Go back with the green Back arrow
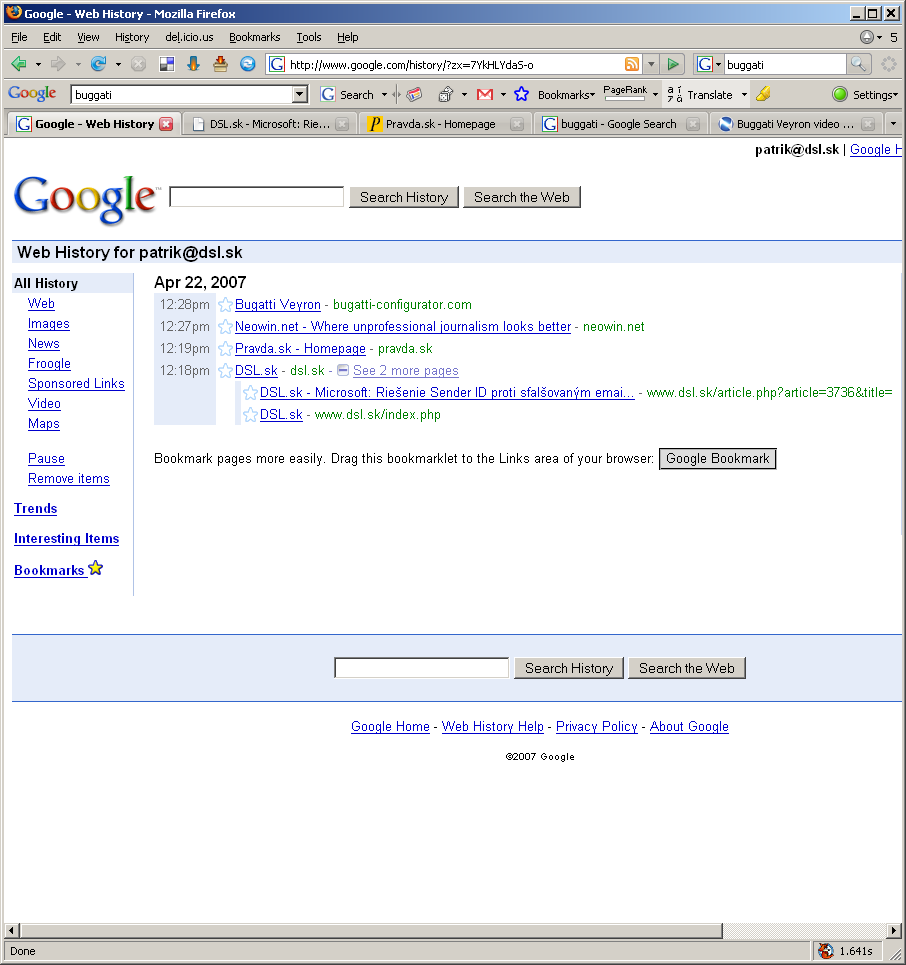The height and width of the screenshot is (965, 906). click(18, 64)
